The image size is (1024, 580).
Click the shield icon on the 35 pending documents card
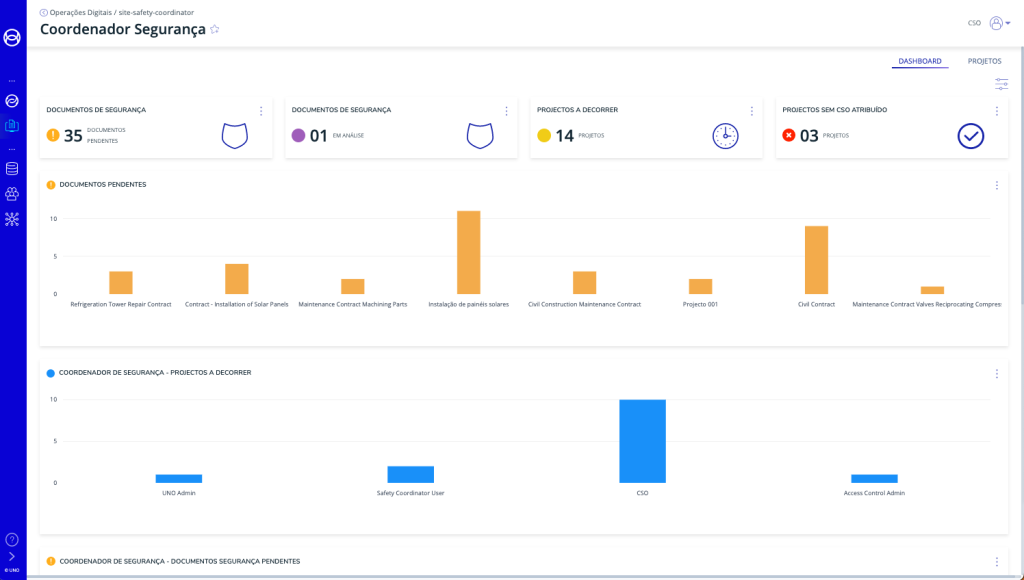[234, 136]
